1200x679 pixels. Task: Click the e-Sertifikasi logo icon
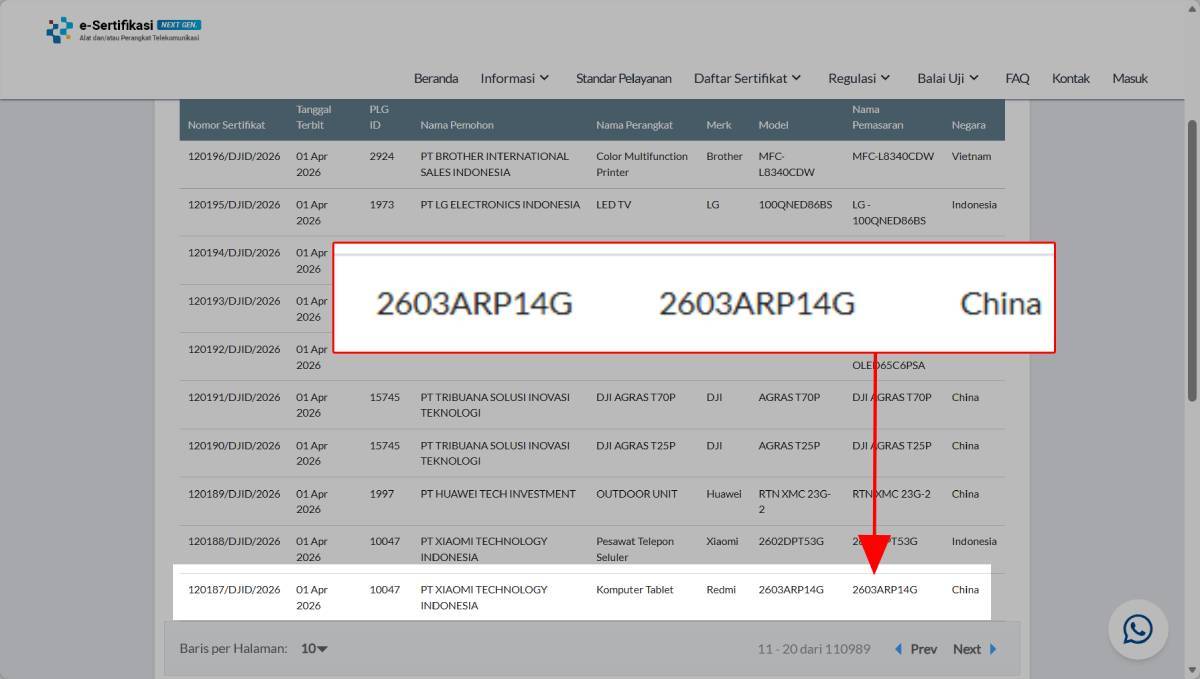click(x=60, y=30)
